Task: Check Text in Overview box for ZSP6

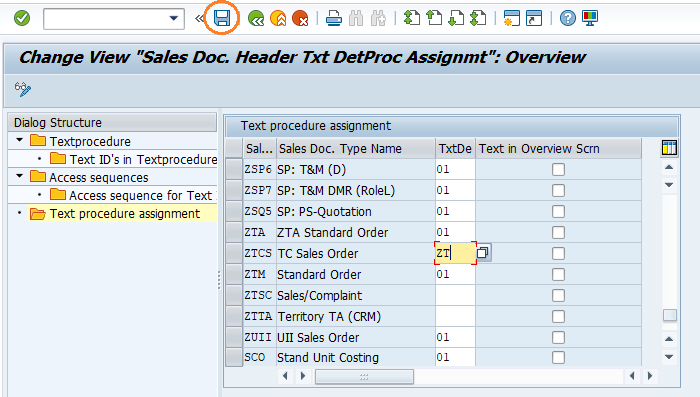Action: 558,169
